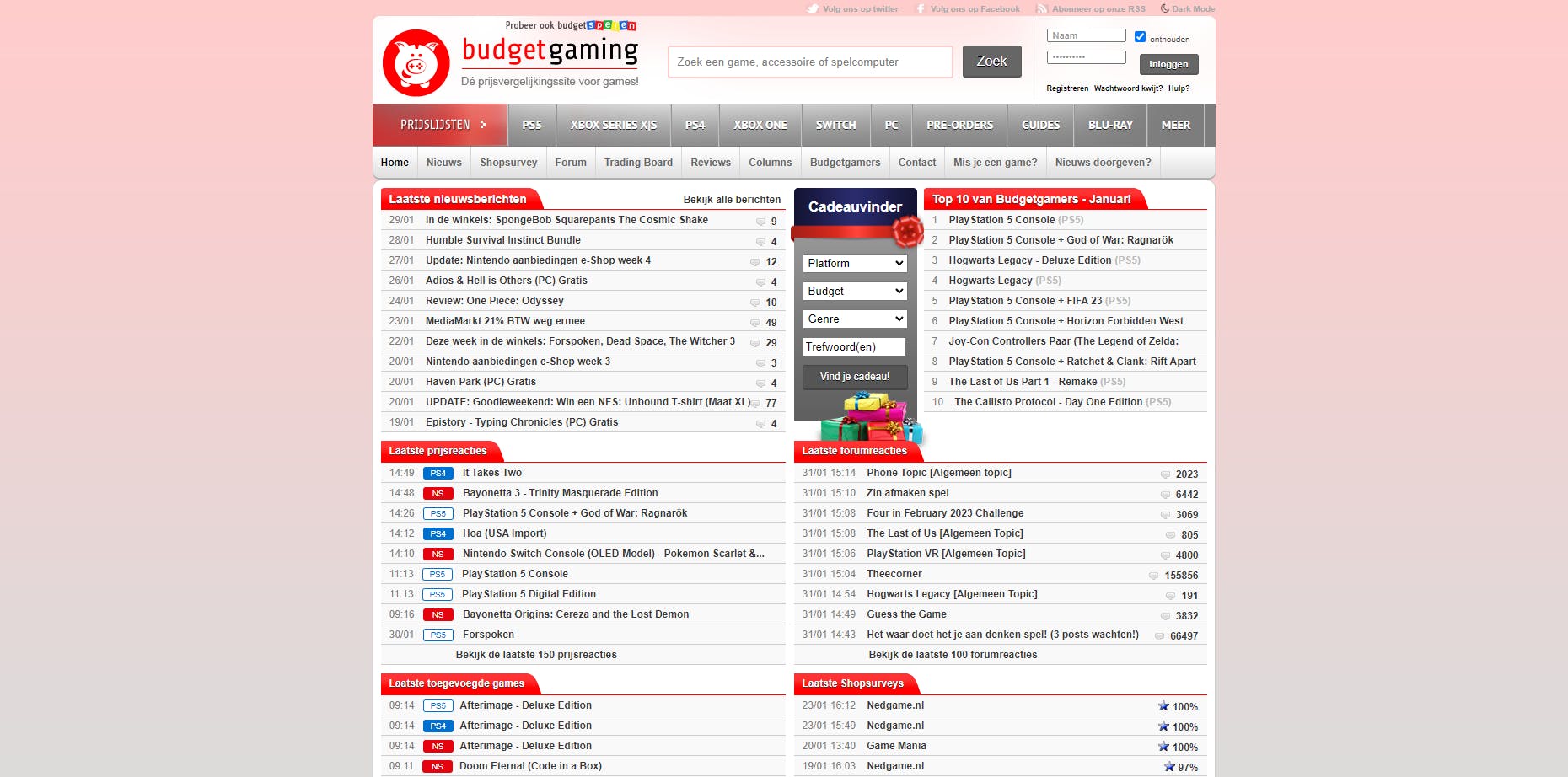Toggle the 'onthouden' remember-me checkbox
This screenshot has width=1568, height=777.
coord(1140,37)
